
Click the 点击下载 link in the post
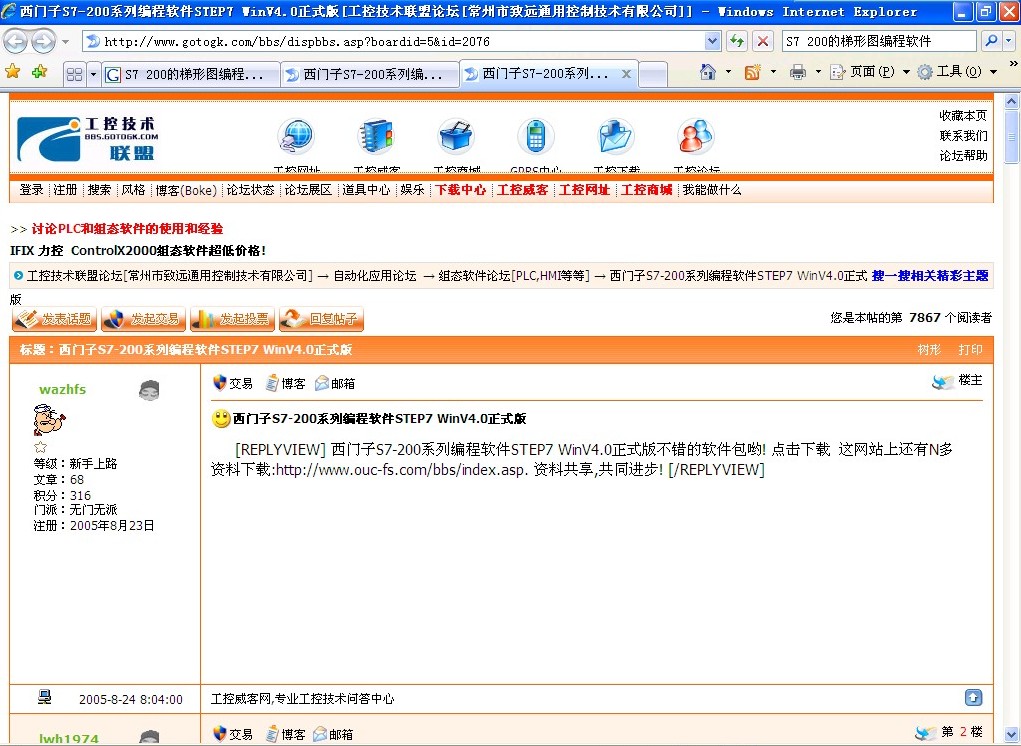[801, 449]
